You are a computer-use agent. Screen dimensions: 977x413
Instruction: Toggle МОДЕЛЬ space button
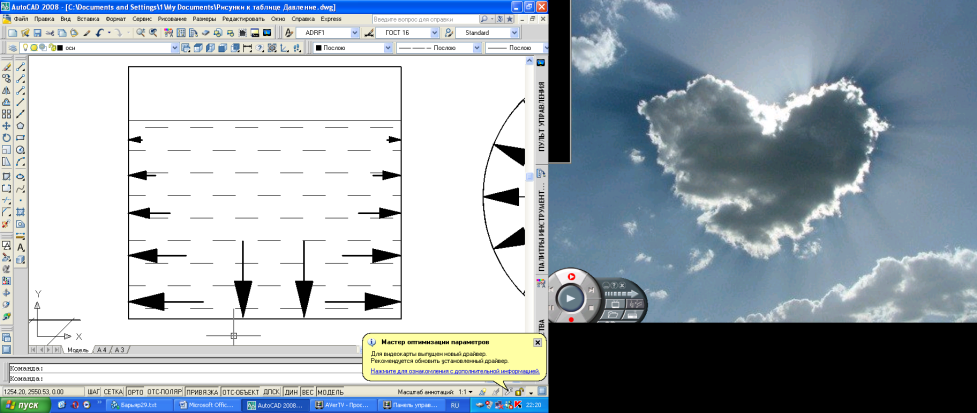point(330,392)
